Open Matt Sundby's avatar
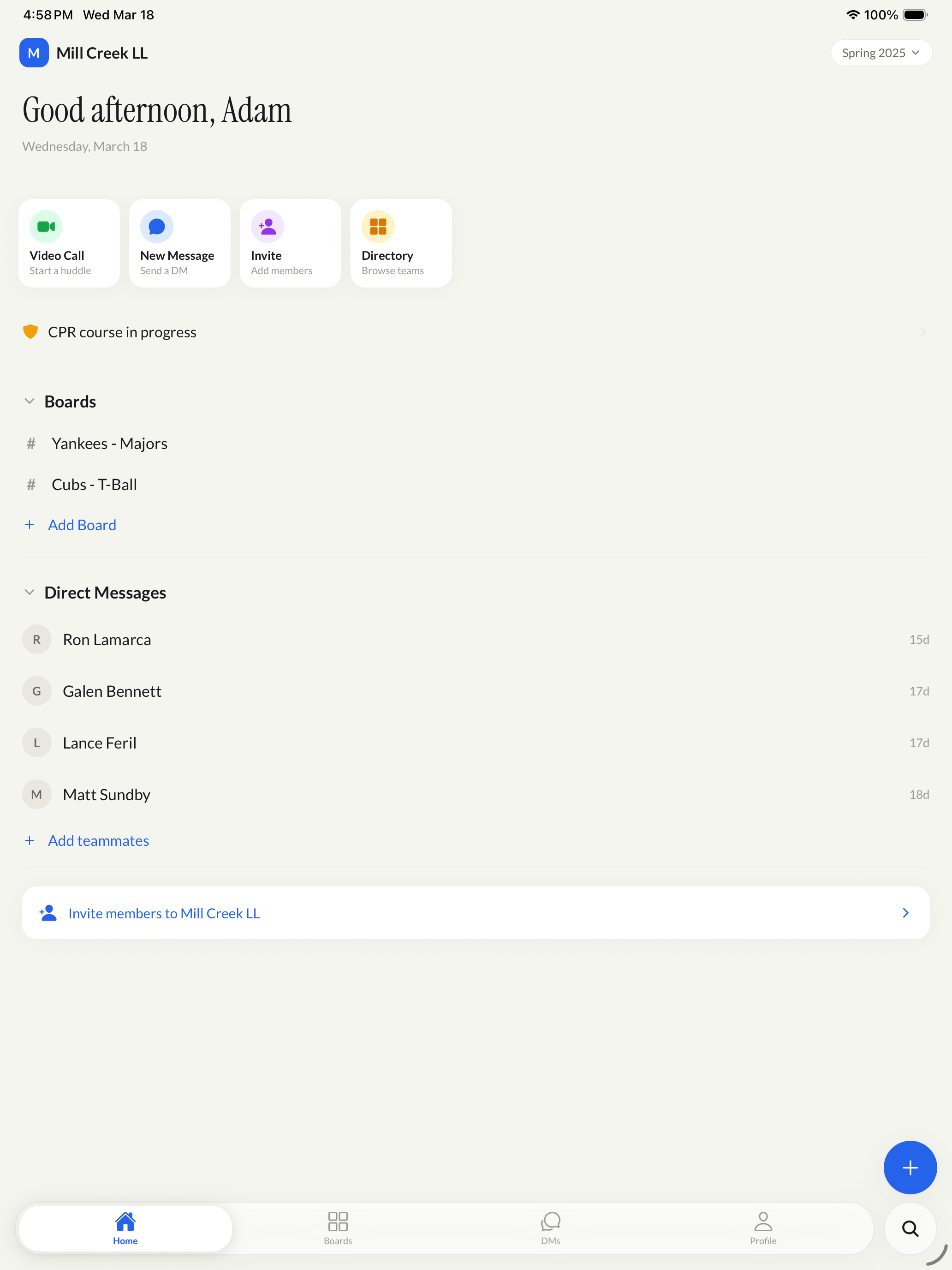This screenshot has height=1270, width=952. point(37,795)
